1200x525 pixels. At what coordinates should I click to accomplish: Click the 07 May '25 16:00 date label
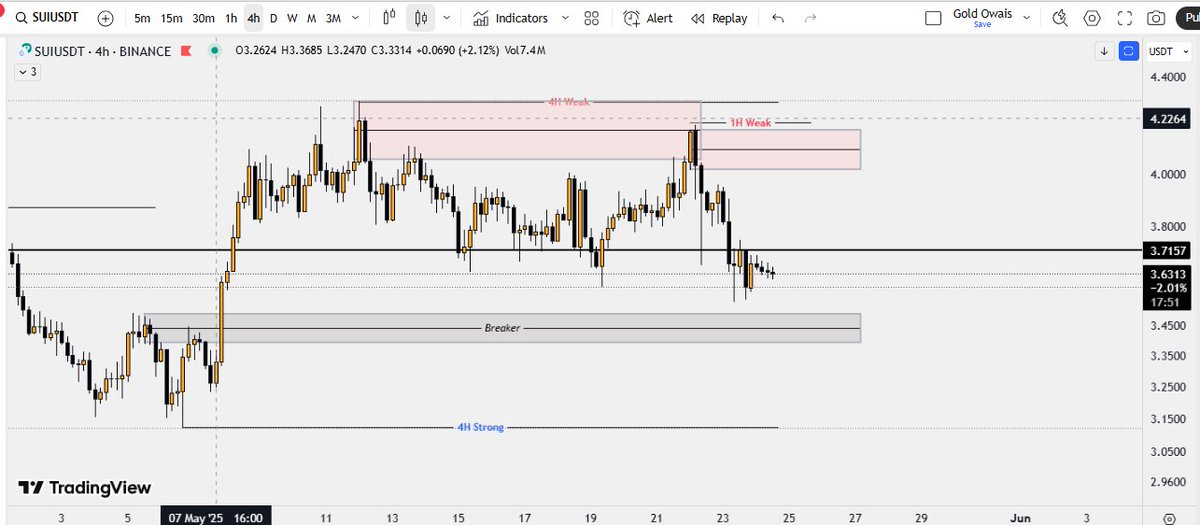click(216, 517)
